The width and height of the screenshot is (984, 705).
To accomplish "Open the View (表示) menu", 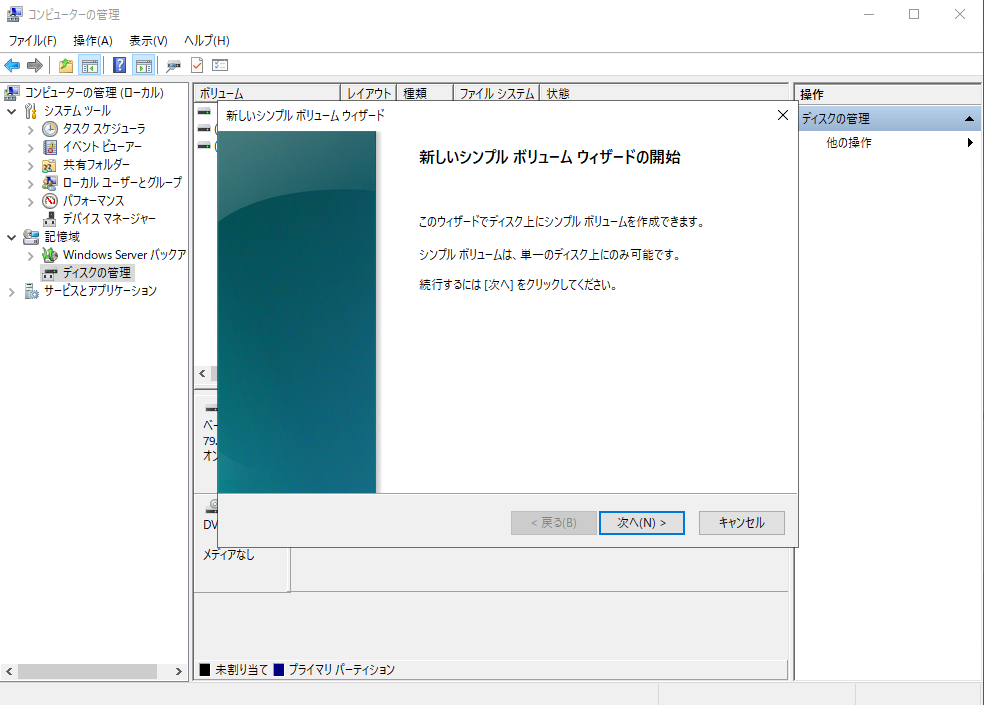I will tap(148, 40).
